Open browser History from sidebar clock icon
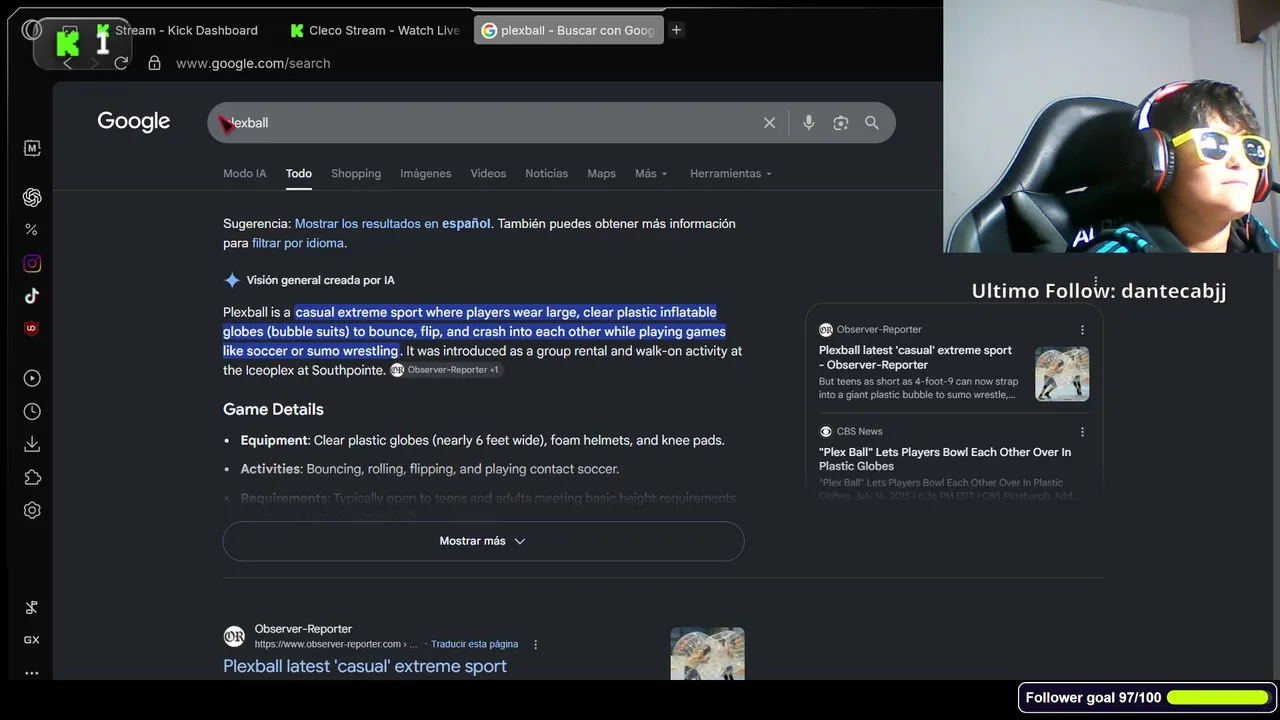 point(32,411)
